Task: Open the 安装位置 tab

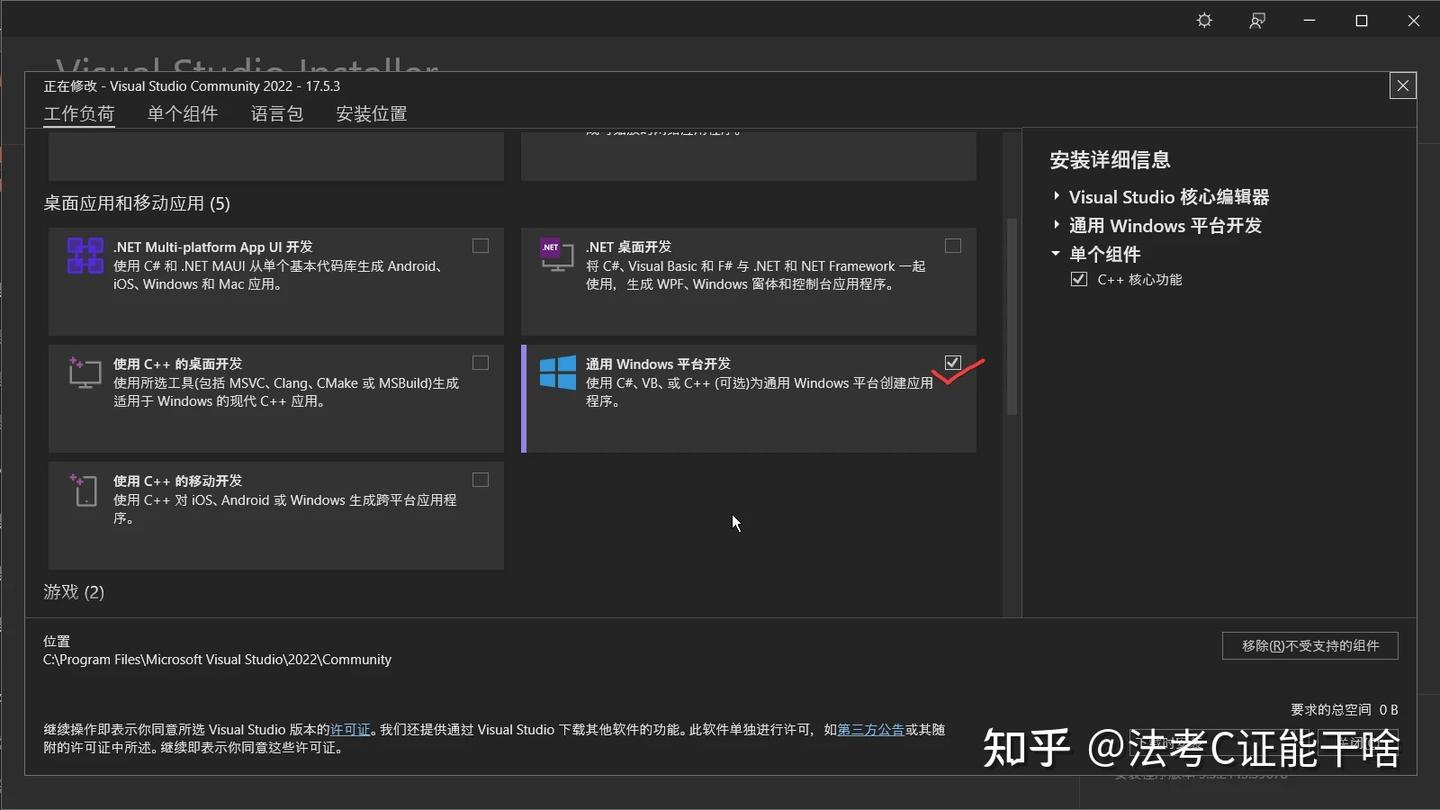Action: pyautogui.click(x=370, y=113)
